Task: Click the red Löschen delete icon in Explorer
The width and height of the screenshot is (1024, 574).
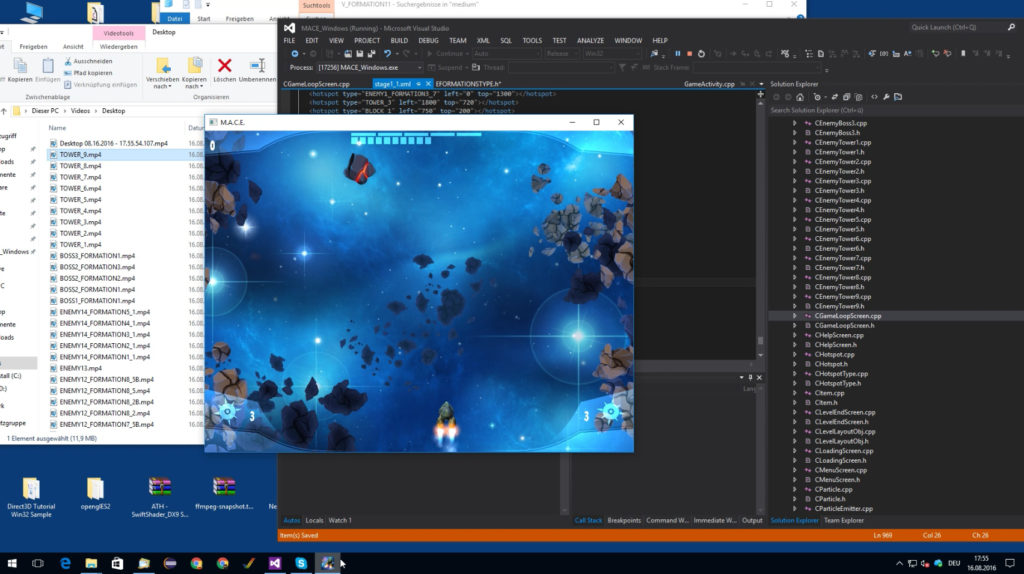Action: pos(225,65)
